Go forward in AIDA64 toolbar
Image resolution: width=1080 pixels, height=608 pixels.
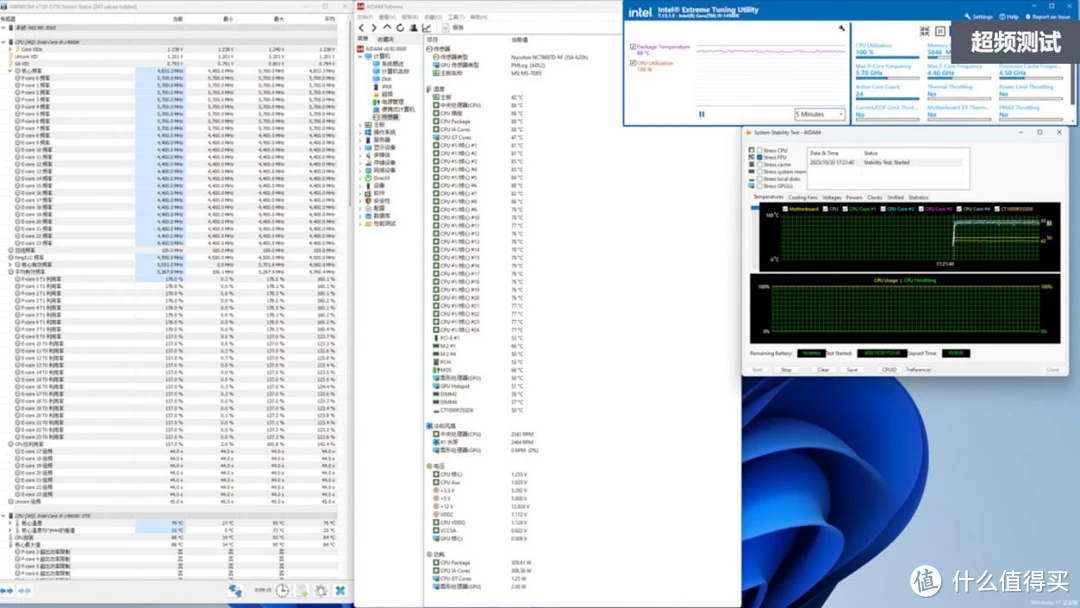(x=374, y=28)
